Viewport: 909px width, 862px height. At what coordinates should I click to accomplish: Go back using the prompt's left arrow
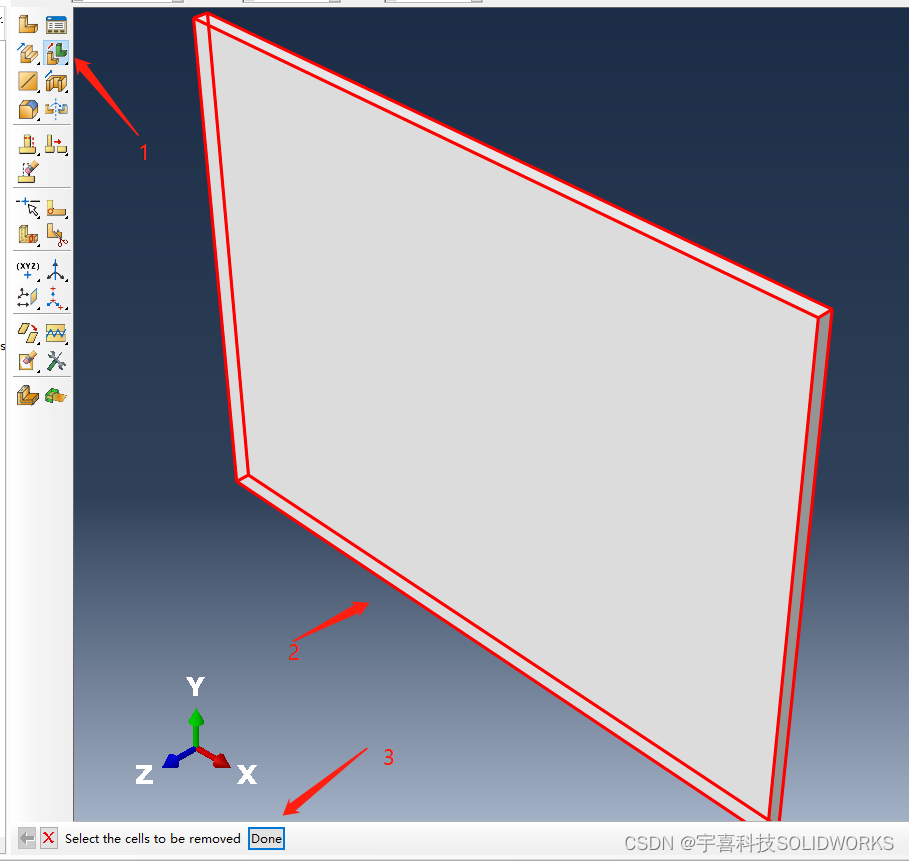pyautogui.click(x=27, y=838)
